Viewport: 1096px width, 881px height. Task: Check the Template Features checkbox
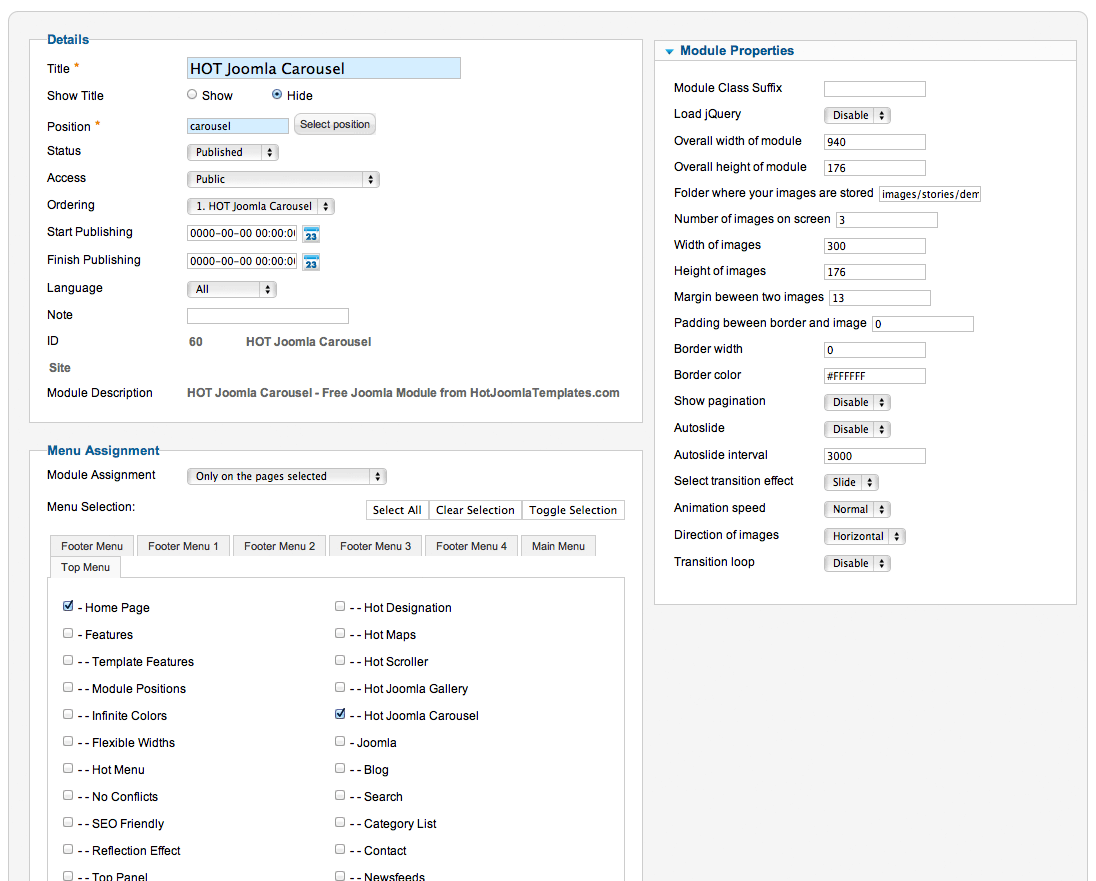(x=68, y=660)
